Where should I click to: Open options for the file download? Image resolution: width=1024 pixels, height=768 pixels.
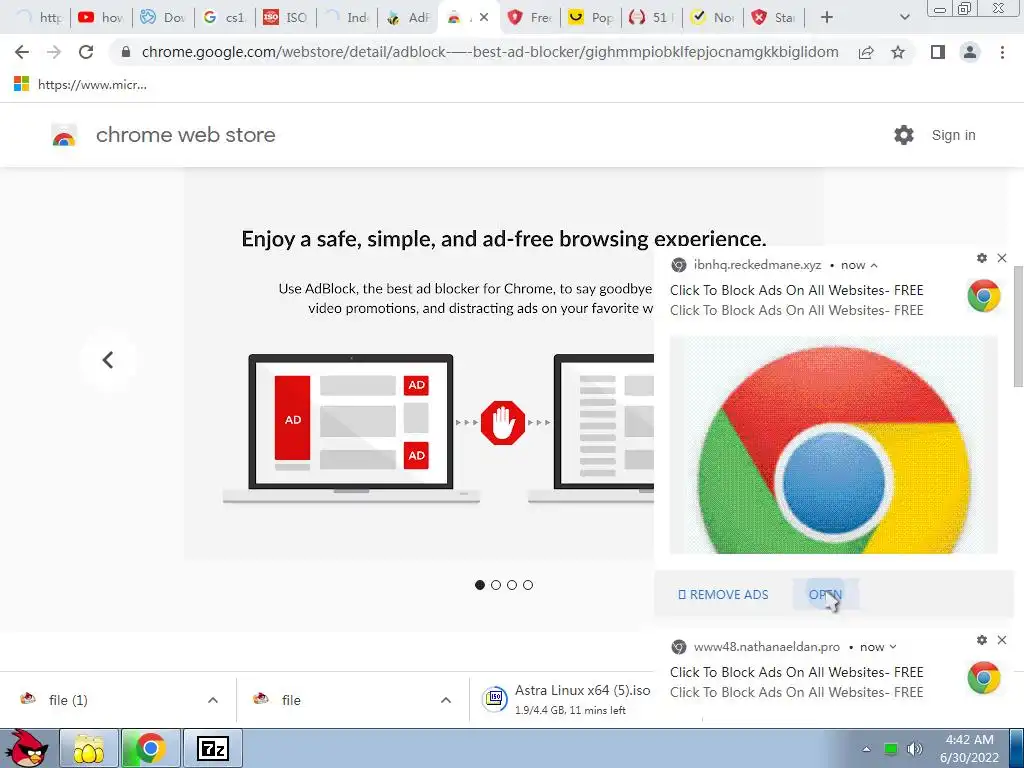pyautogui.click(x=446, y=700)
